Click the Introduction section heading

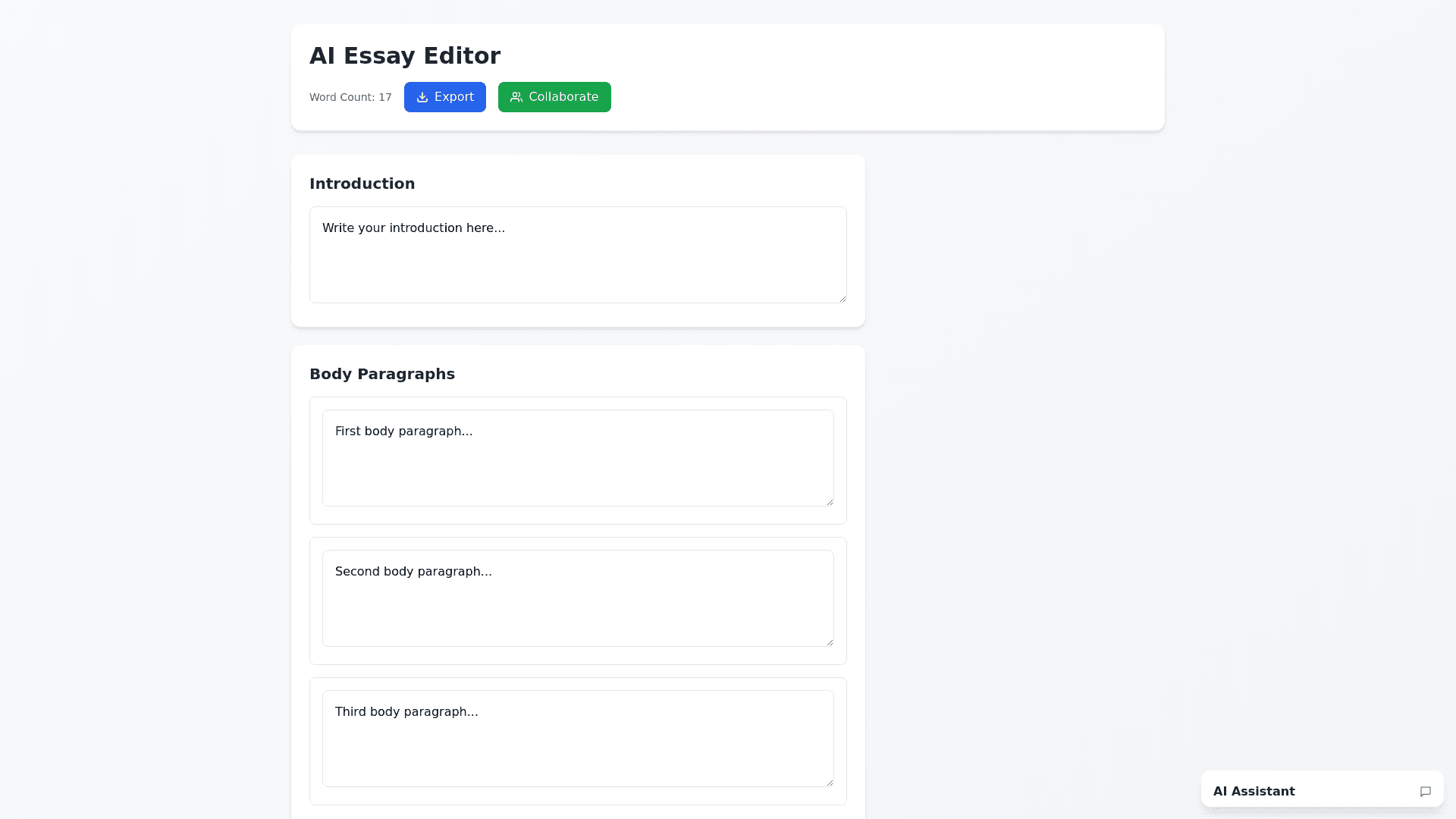[362, 184]
